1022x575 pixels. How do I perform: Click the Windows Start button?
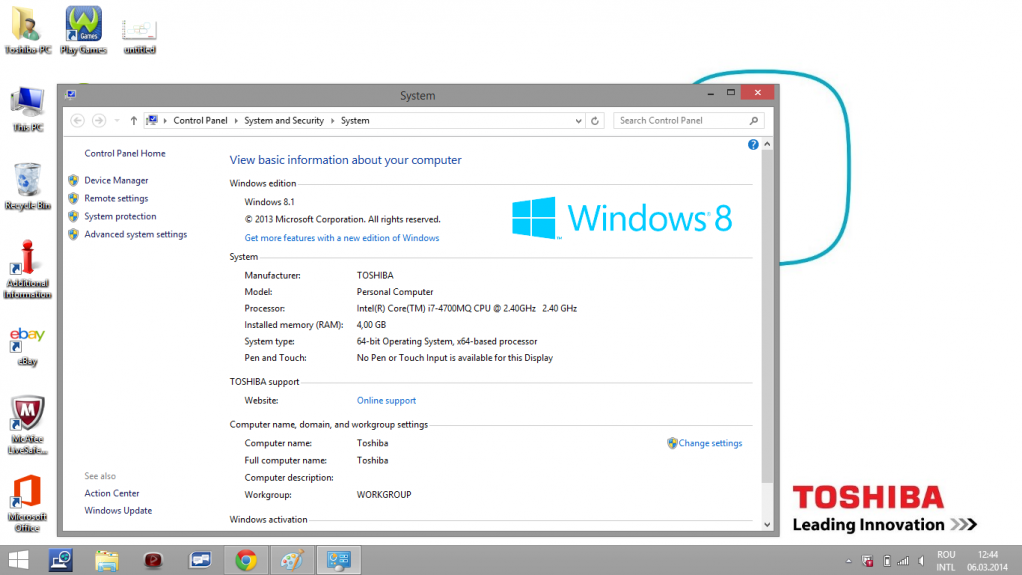point(18,560)
